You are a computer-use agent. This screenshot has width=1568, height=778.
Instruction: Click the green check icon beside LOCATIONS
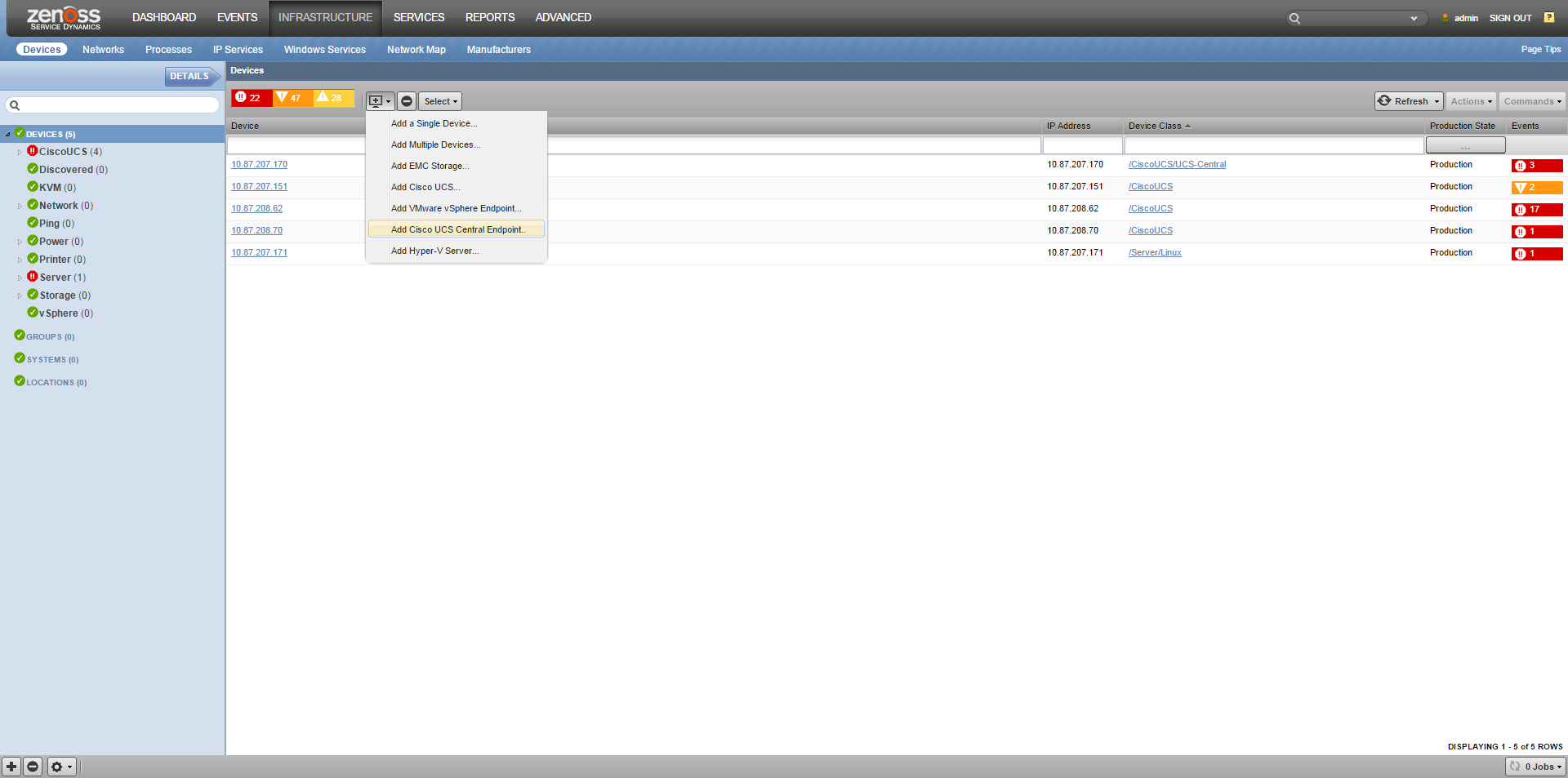point(20,381)
